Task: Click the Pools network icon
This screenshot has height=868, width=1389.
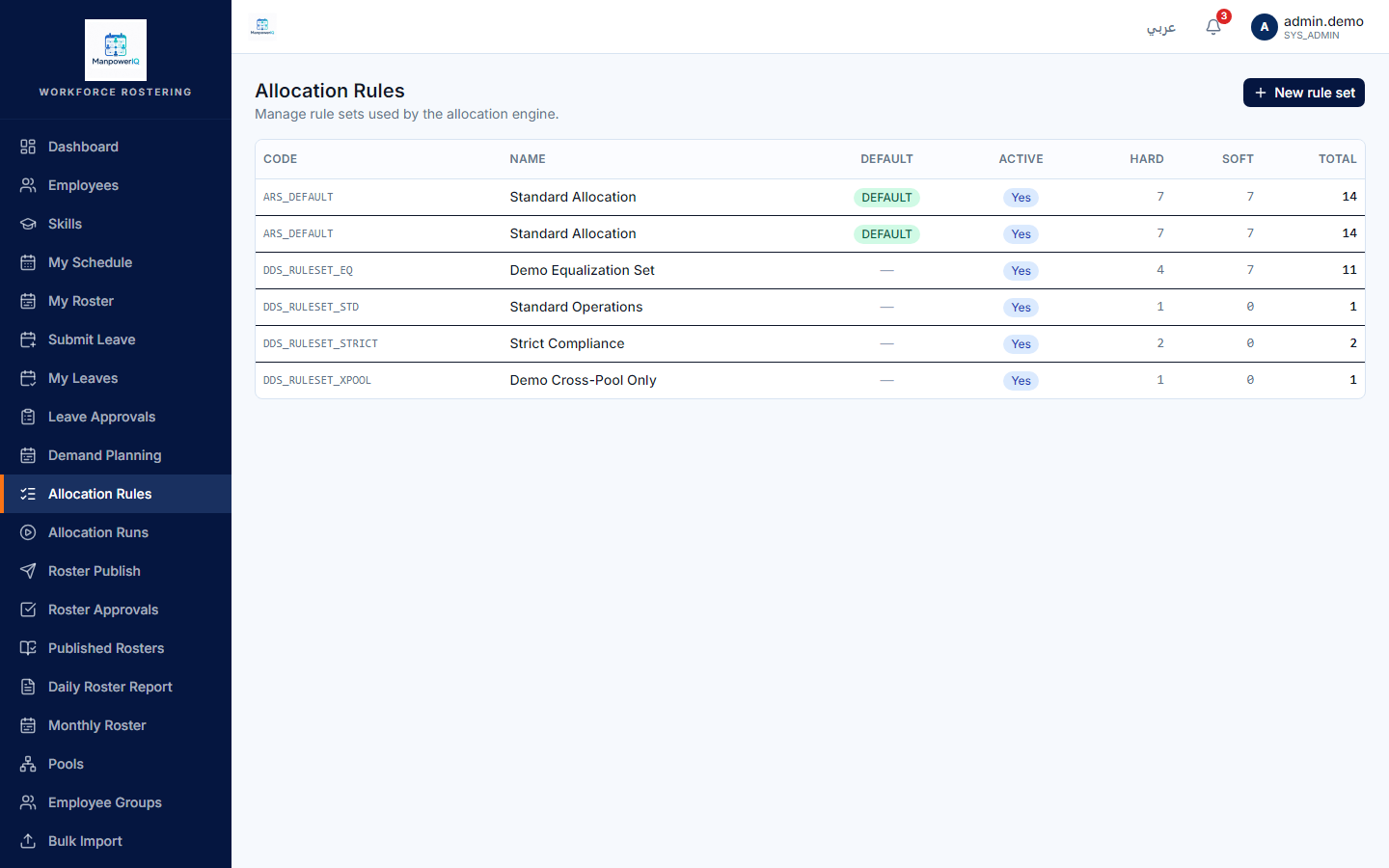Action: pyautogui.click(x=28, y=764)
